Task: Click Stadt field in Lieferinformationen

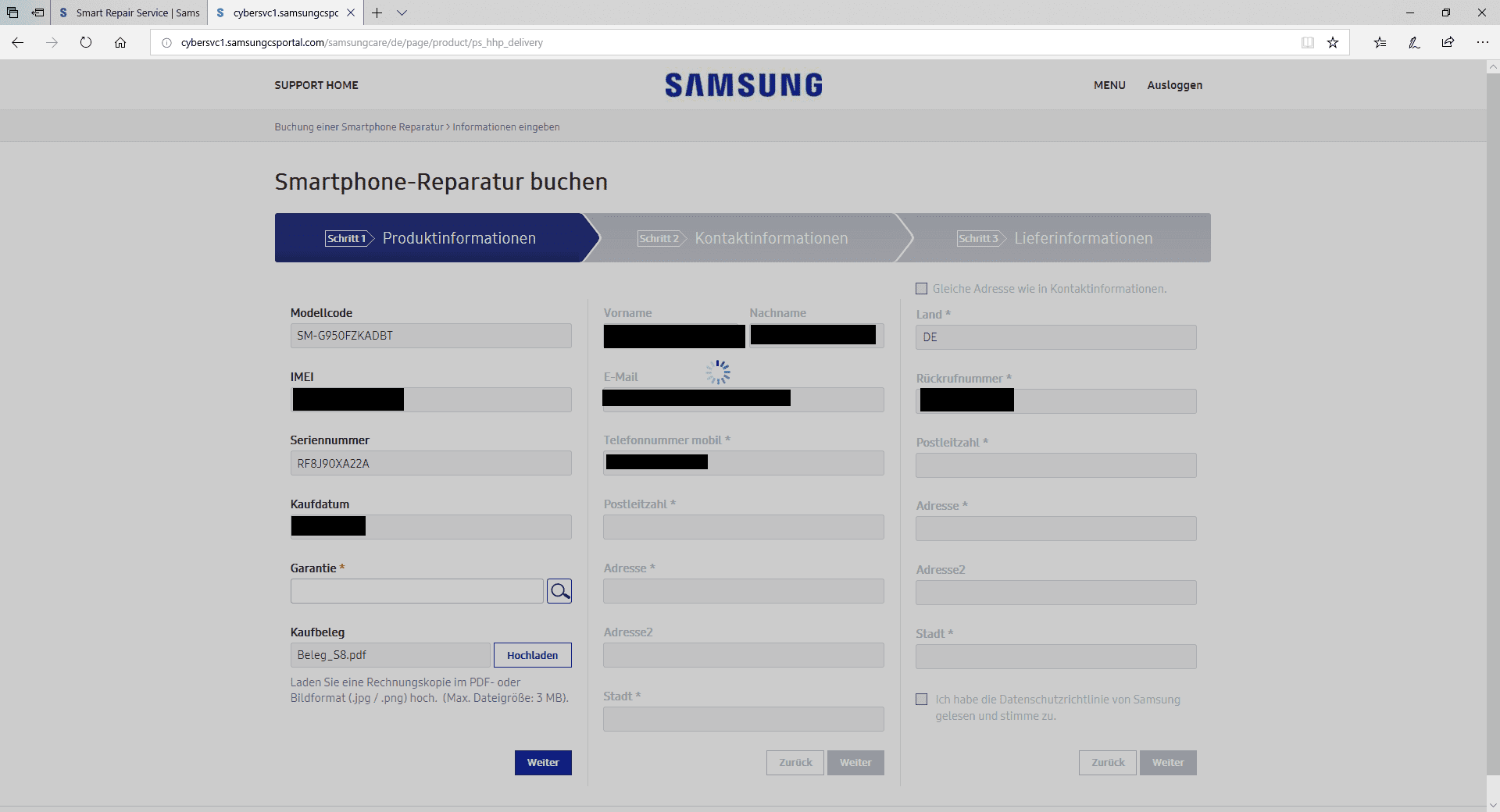Action: (1056, 657)
